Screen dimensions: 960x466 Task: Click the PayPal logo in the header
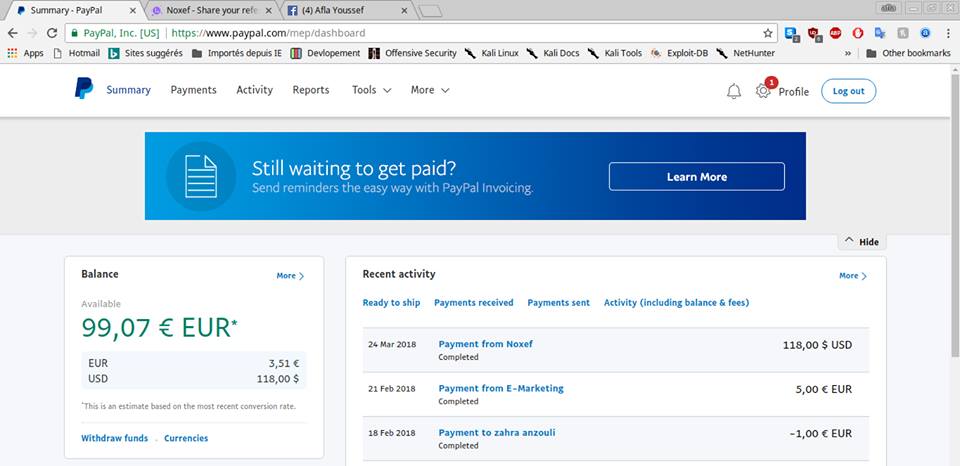pyautogui.click(x=83, y=90)
